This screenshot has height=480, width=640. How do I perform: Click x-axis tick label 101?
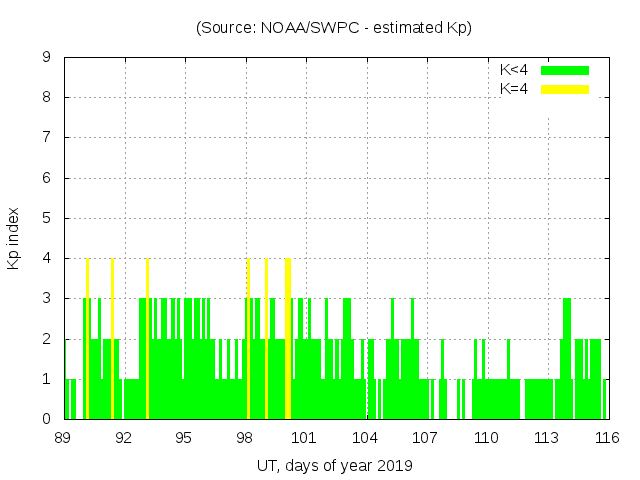point(304,438)
